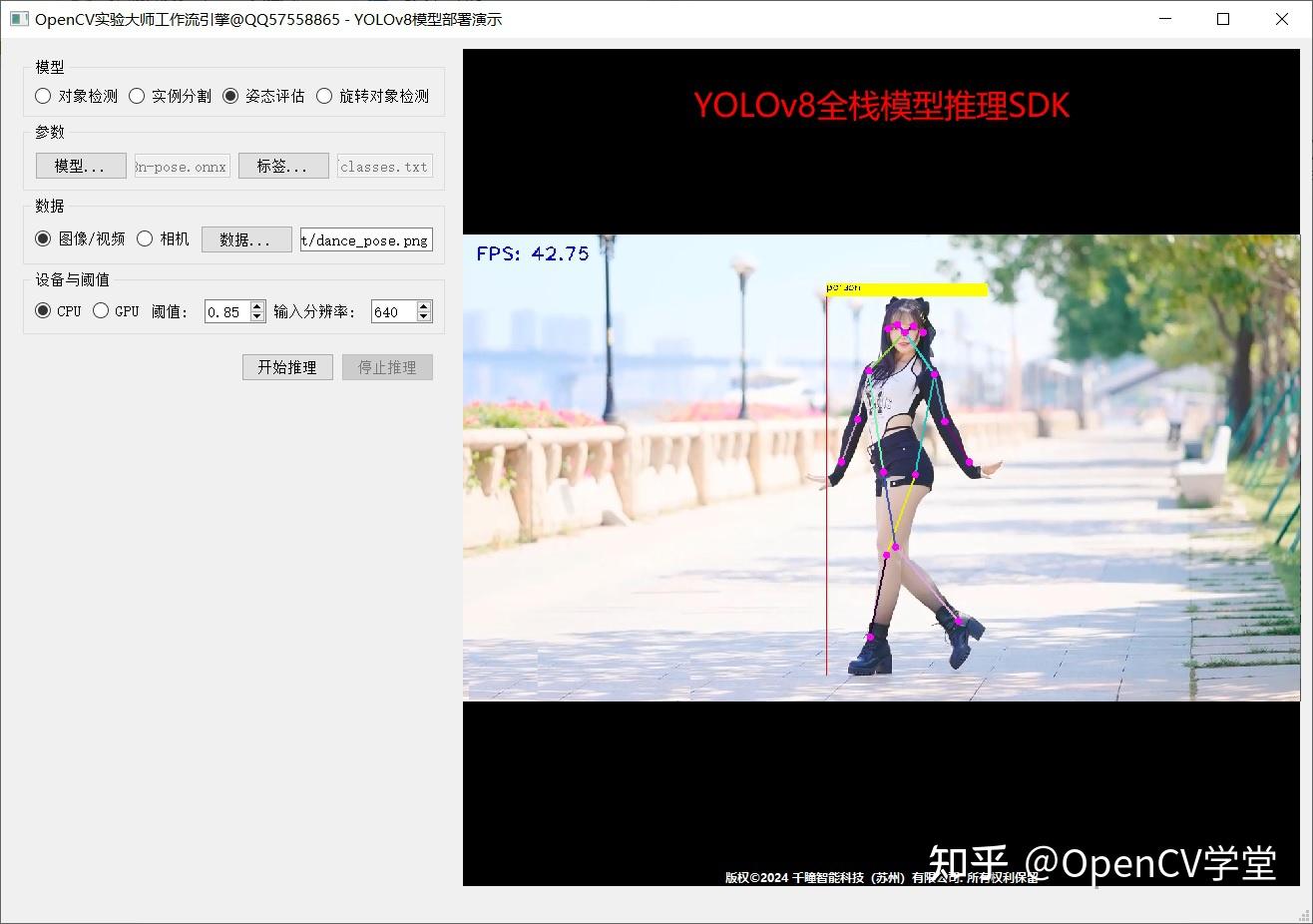The width and height of the screenshot is (1313, 924).
Task: Select the 对象检测 model type
Action: (x=43, y=95)
